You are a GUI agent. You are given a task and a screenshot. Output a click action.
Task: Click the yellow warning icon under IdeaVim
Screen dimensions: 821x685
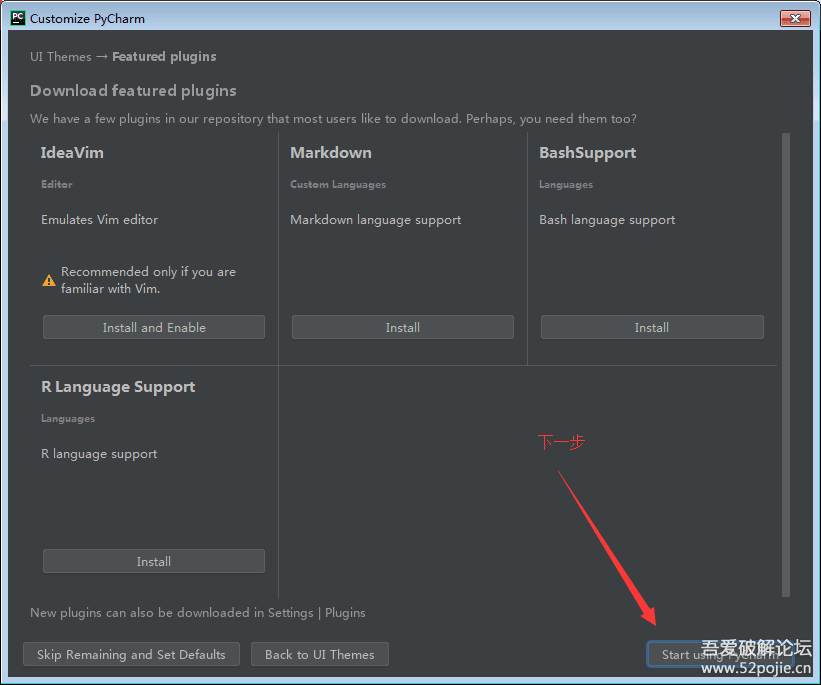point(49,281)
